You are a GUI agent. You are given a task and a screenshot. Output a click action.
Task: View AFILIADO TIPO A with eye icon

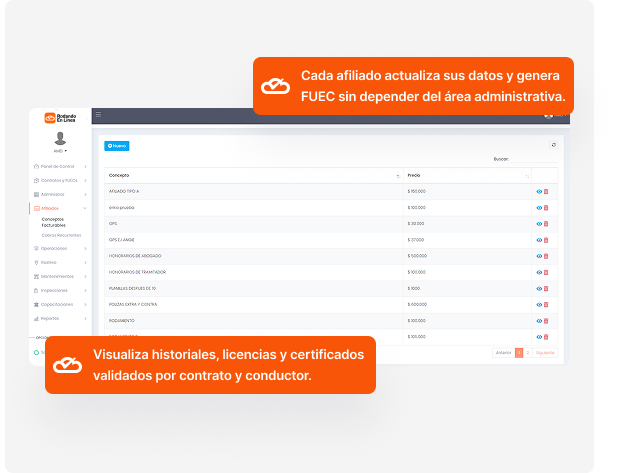coord(539,191)
